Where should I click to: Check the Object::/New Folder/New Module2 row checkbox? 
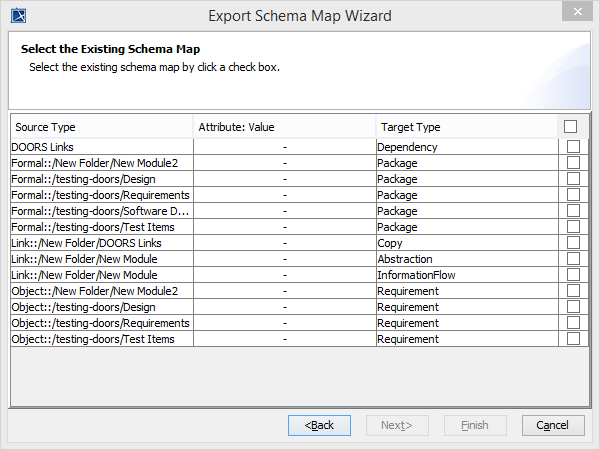coord(573,291)
